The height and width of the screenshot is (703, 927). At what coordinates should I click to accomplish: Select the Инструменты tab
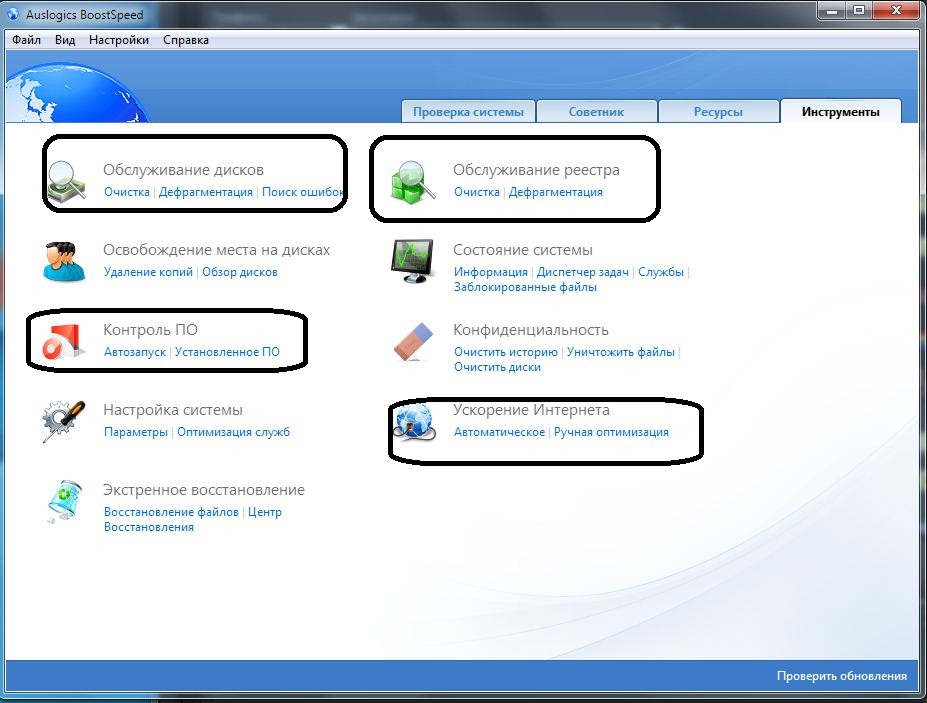click(x=841, y=112)
